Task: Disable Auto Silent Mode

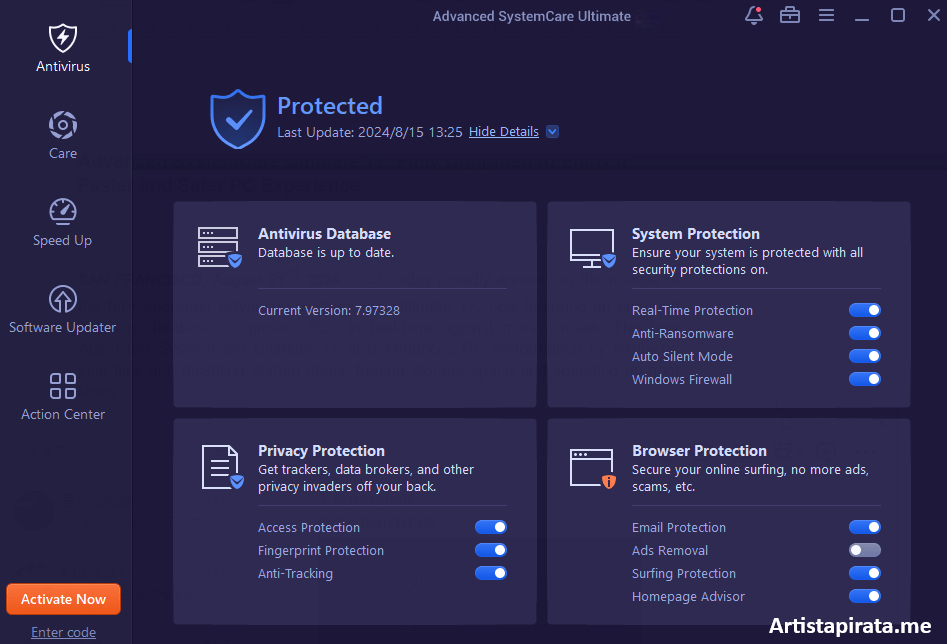Action: click(x=864, y=356)
